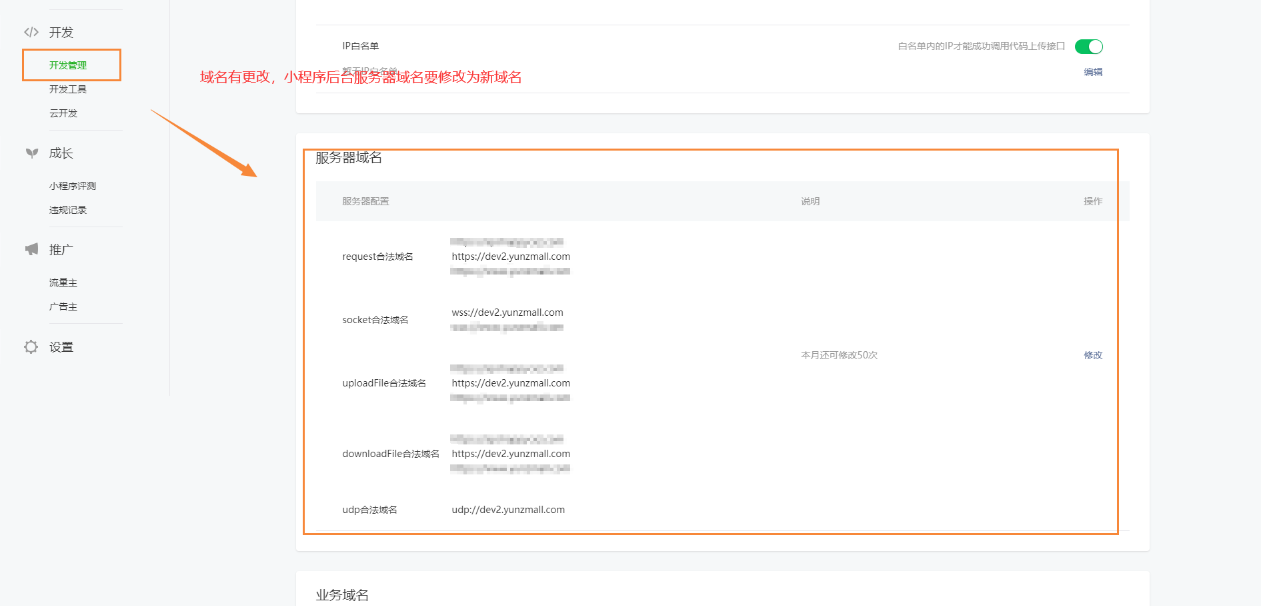Open 开发工具 from the sidebar
Screen dimensions: 1261x606
[68, 89]
